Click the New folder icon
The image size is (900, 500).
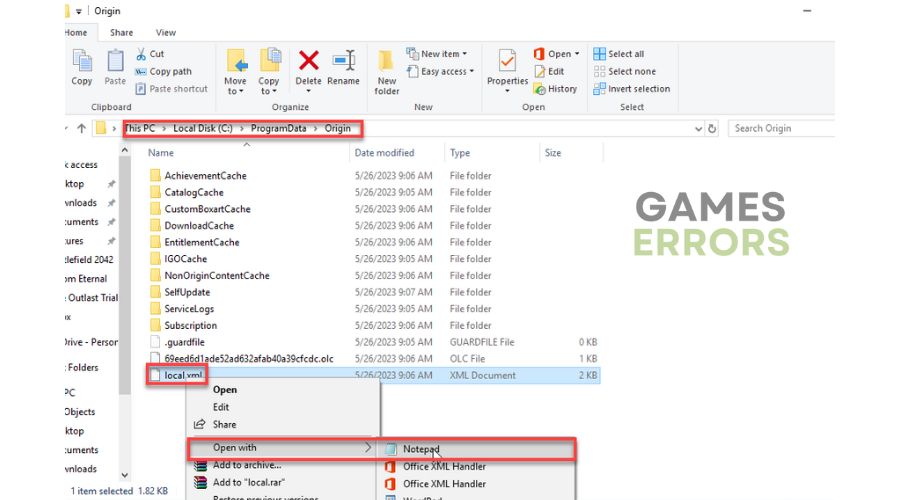(x=386, y=60)
